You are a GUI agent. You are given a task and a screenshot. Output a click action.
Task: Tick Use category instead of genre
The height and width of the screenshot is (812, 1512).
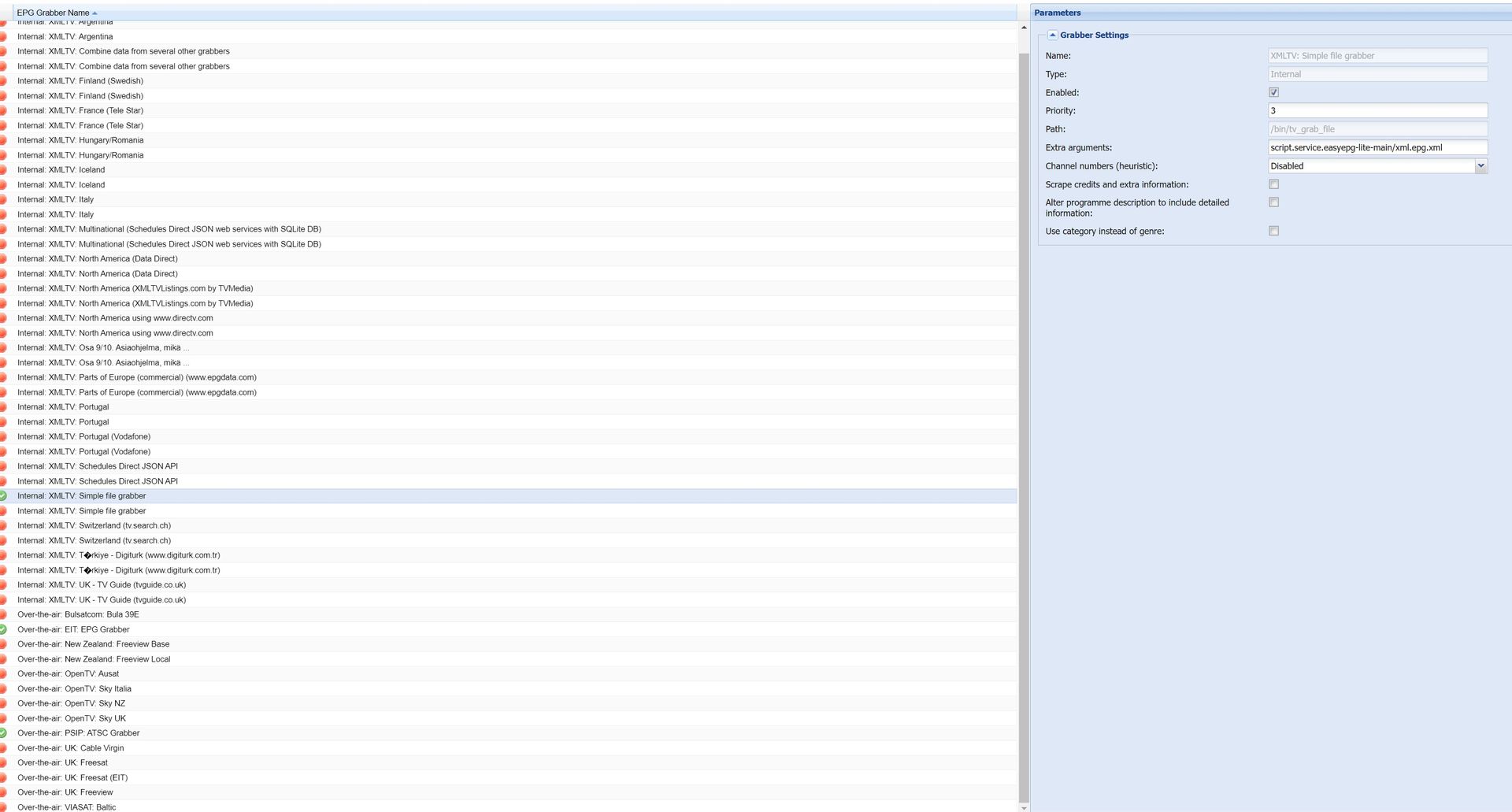[1273, 231]
